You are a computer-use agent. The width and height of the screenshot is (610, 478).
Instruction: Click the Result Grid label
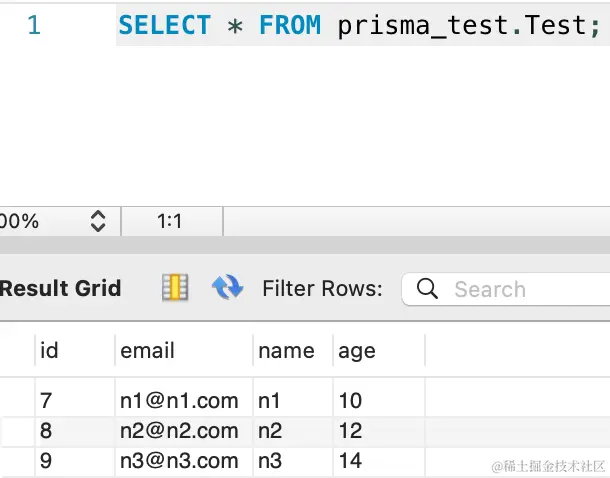[60, 288]
